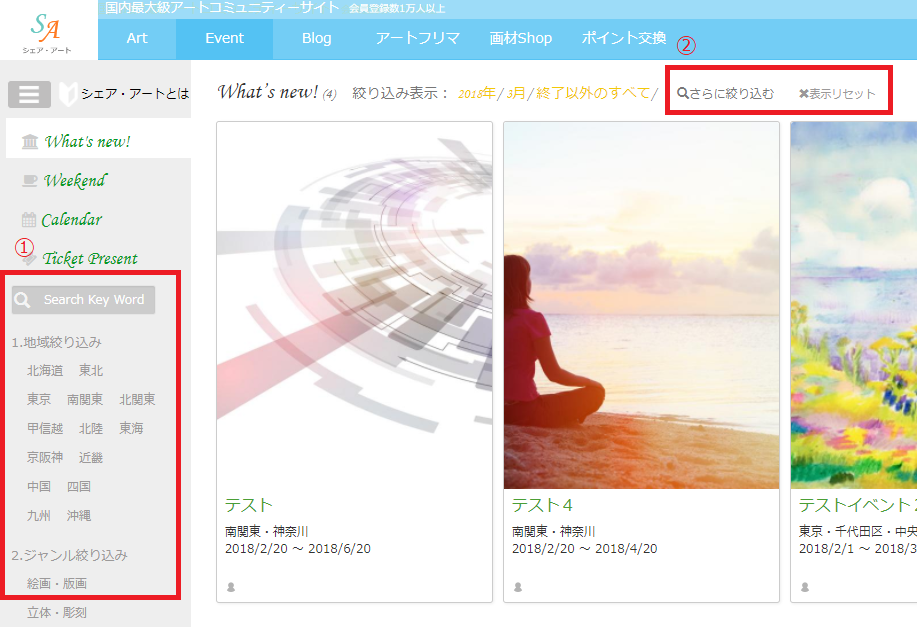Open the シェア・アートとは link
This screenshot has height=627, width=917.
click(135, 94)
